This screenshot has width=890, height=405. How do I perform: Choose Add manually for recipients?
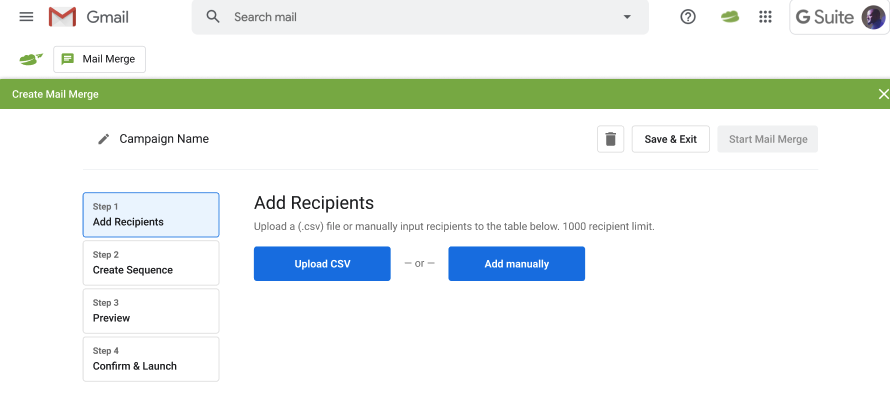point(516,264)
